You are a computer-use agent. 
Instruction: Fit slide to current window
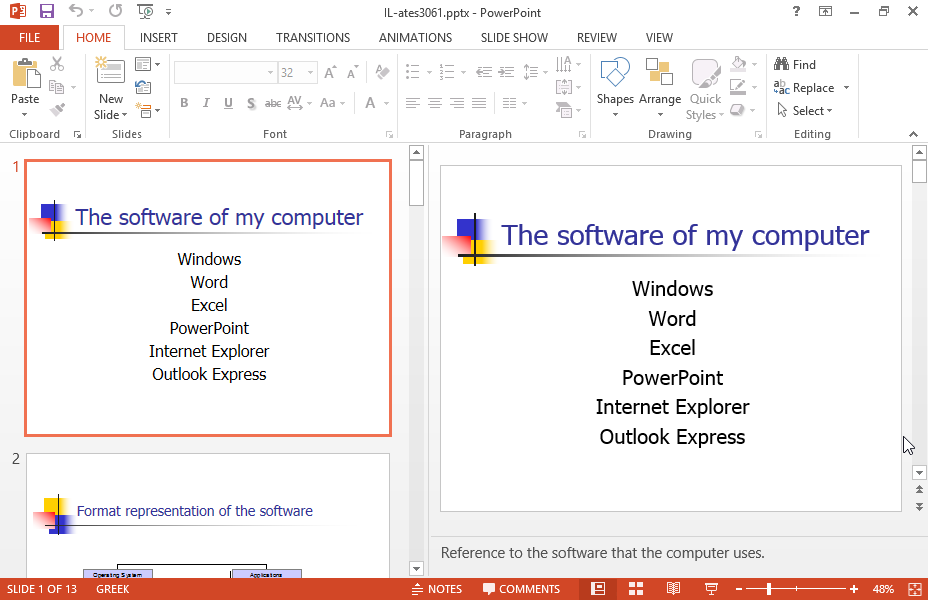click(x=915, y=589)
